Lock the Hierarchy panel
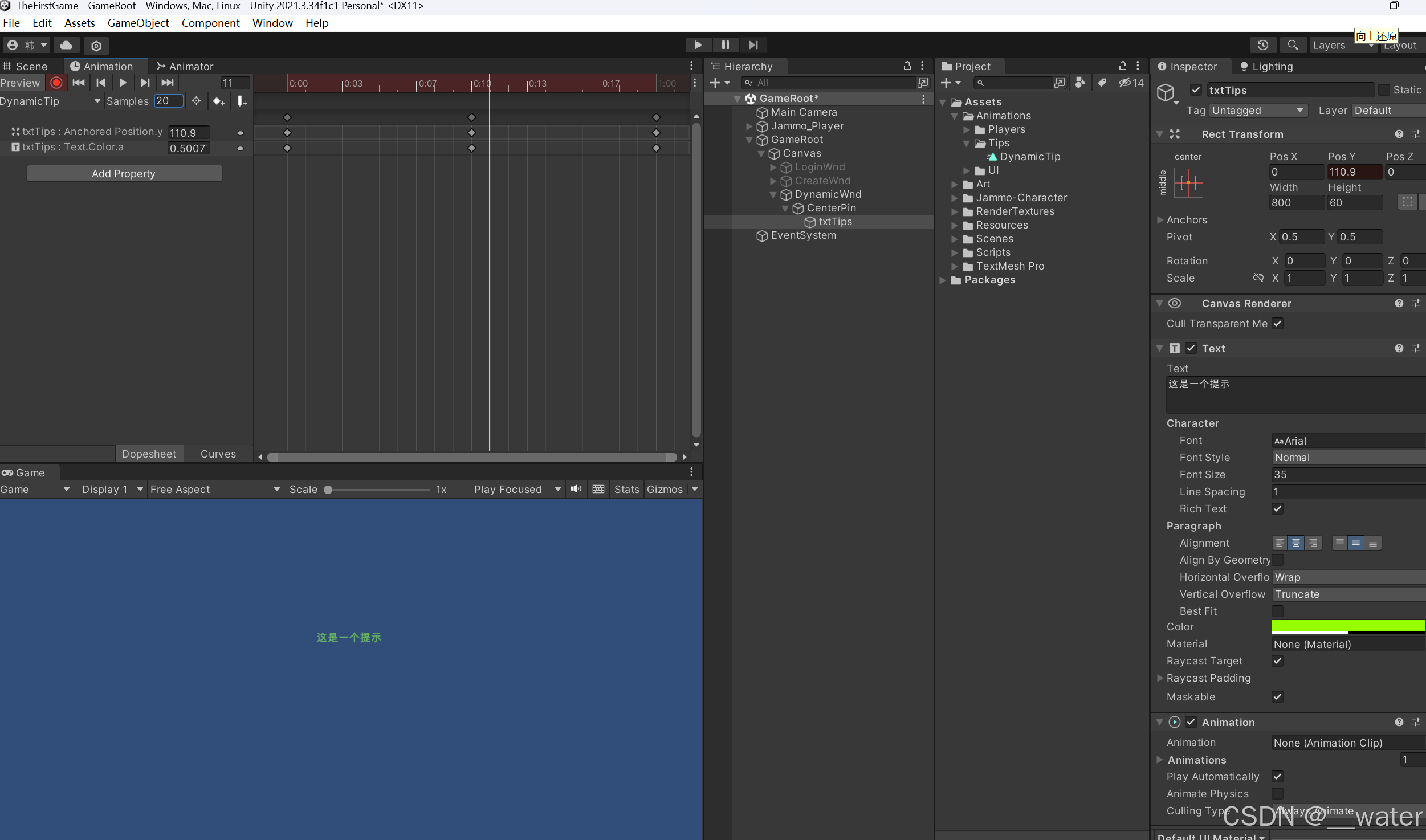1426x840 pixels. pos(907,66)
